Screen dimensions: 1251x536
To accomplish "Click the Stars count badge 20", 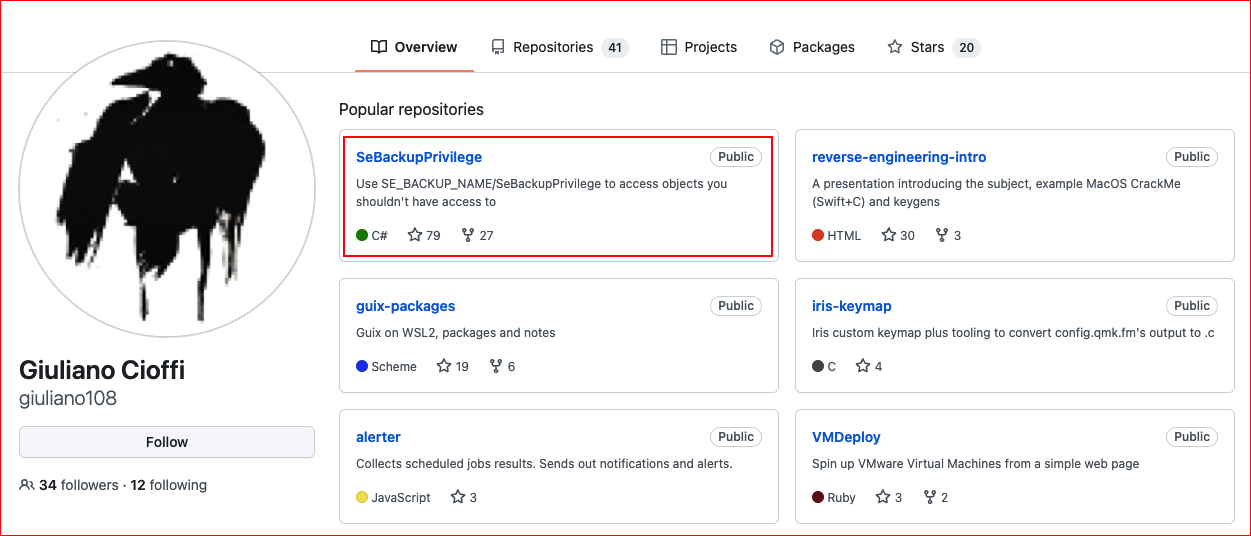I will [x=966, y=47].
